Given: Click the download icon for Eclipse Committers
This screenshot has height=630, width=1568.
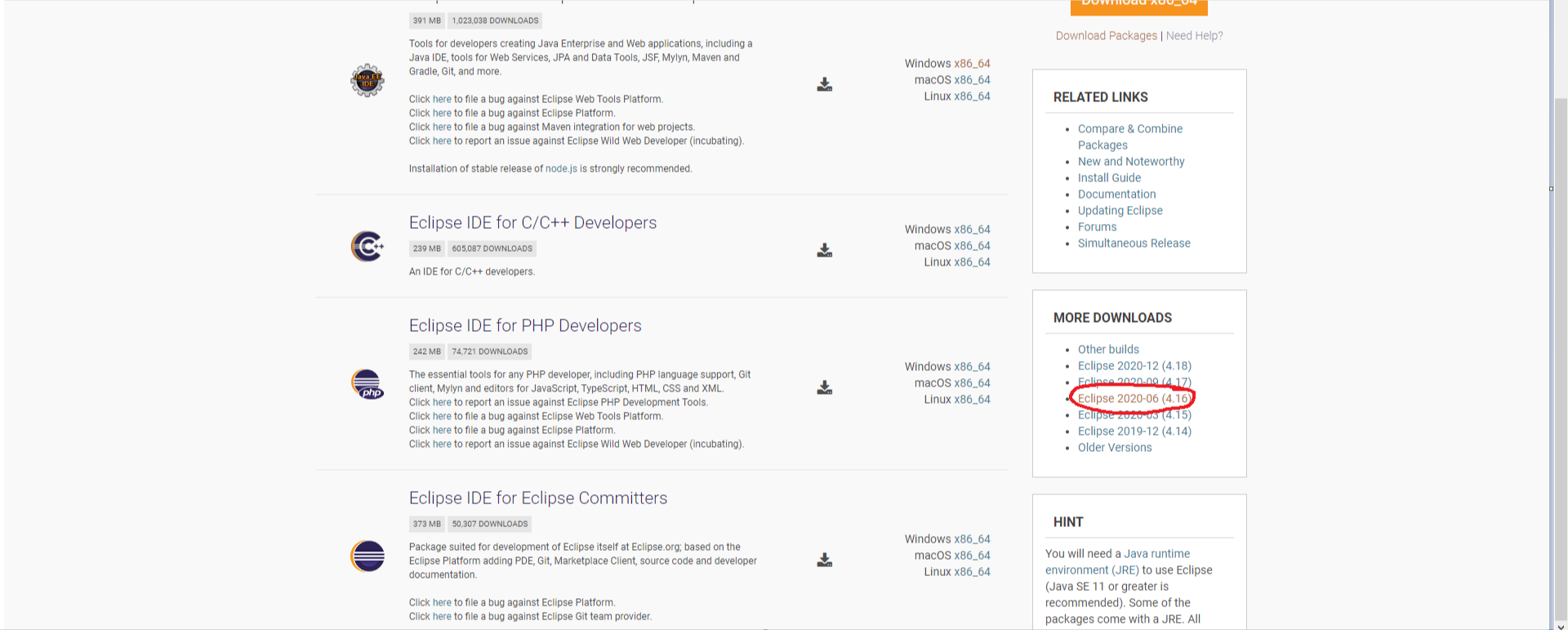Looking at the screenshot, I should click(825, 560).
